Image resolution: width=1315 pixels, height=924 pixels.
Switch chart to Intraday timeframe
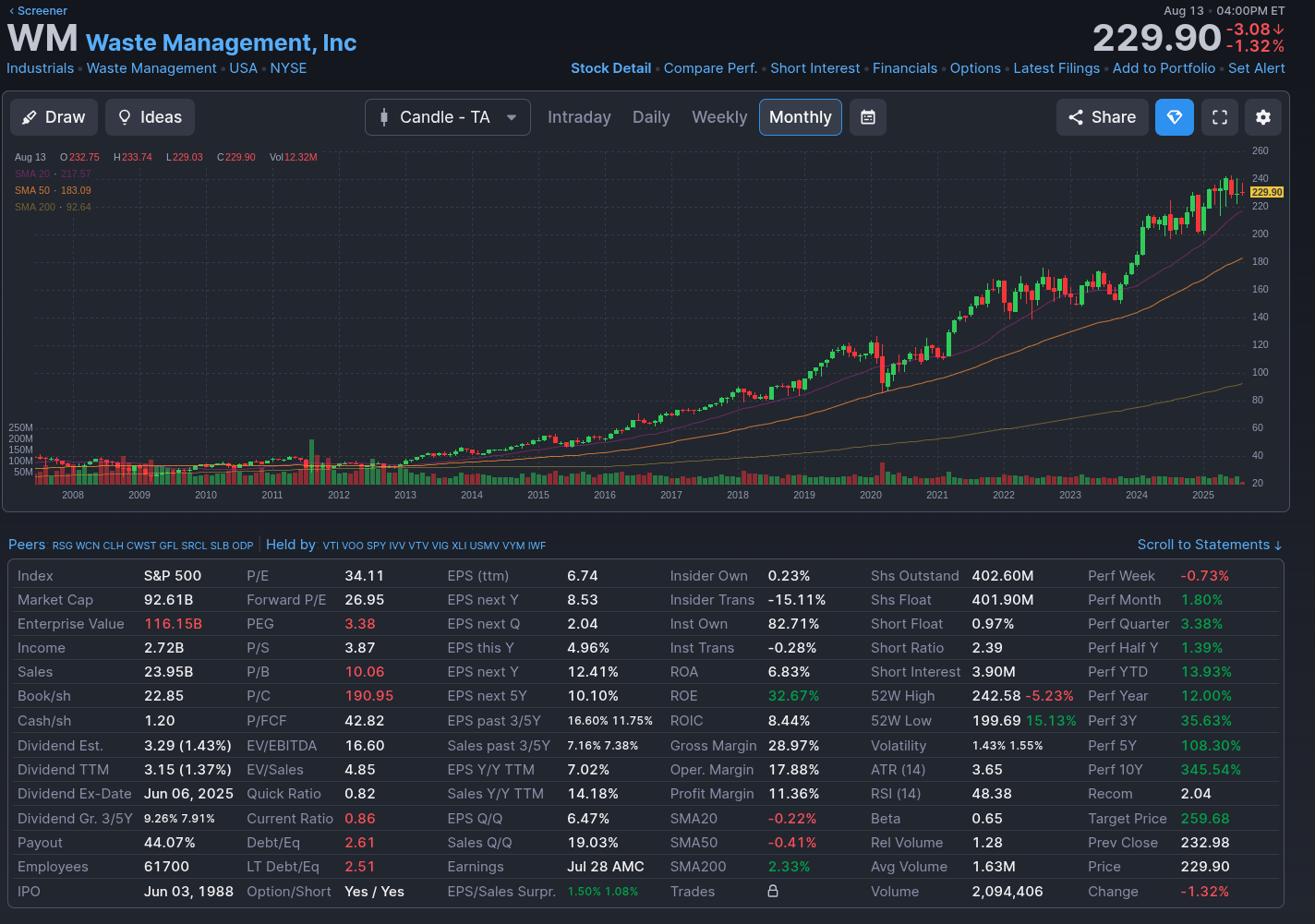pyautogui.click(x=579, y=117)
